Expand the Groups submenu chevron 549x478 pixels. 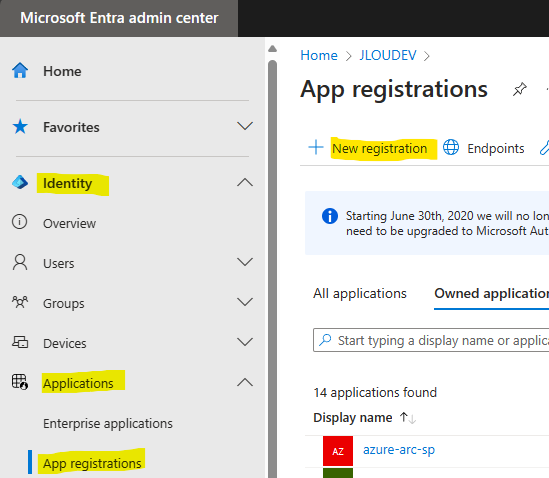pos(245,302)
